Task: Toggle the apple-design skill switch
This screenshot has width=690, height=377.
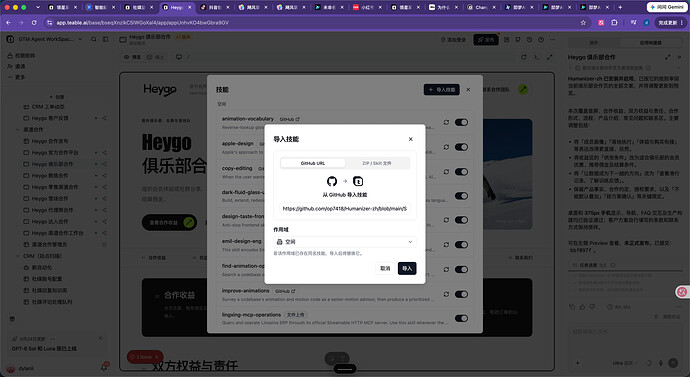Action: click(x=461, y=147)
